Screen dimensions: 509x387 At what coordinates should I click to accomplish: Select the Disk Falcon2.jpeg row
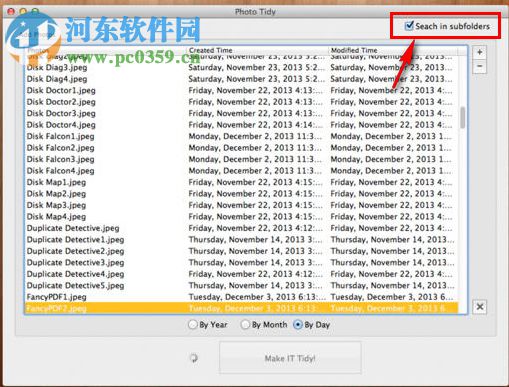(x=241, y=148)
